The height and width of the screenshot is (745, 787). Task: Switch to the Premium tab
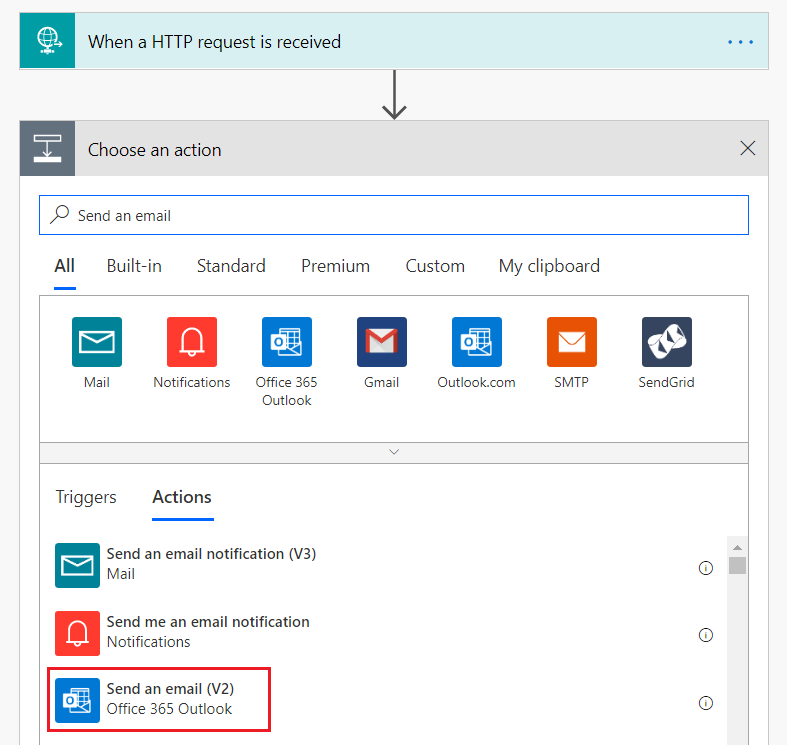335,266
